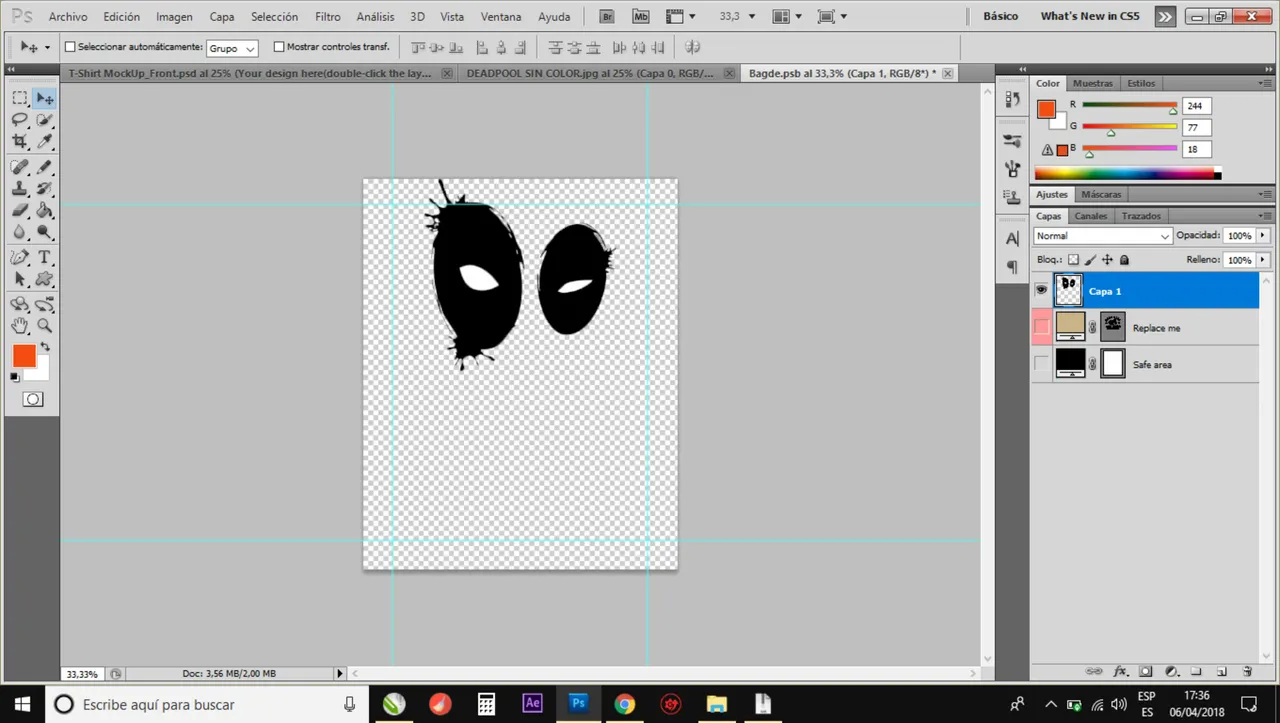Select the Quick Selection tool
Viewport: 1280px width, 723px height.
point(44,120)
